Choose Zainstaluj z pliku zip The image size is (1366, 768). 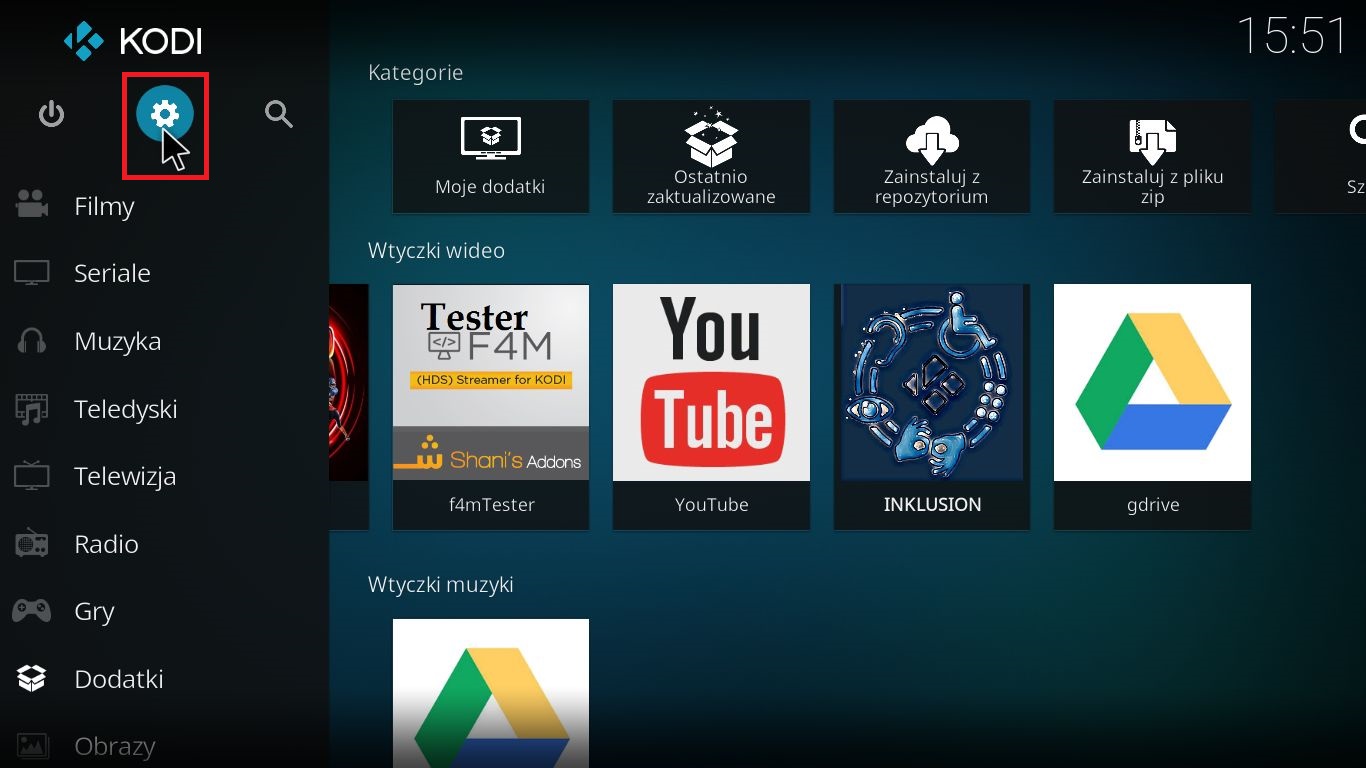[1152, 156]
